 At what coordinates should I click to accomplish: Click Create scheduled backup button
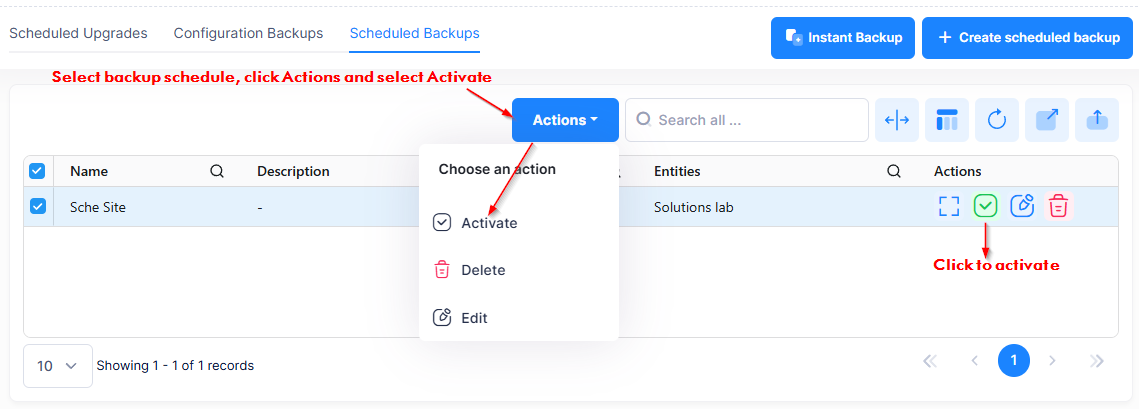point(1027,38)
